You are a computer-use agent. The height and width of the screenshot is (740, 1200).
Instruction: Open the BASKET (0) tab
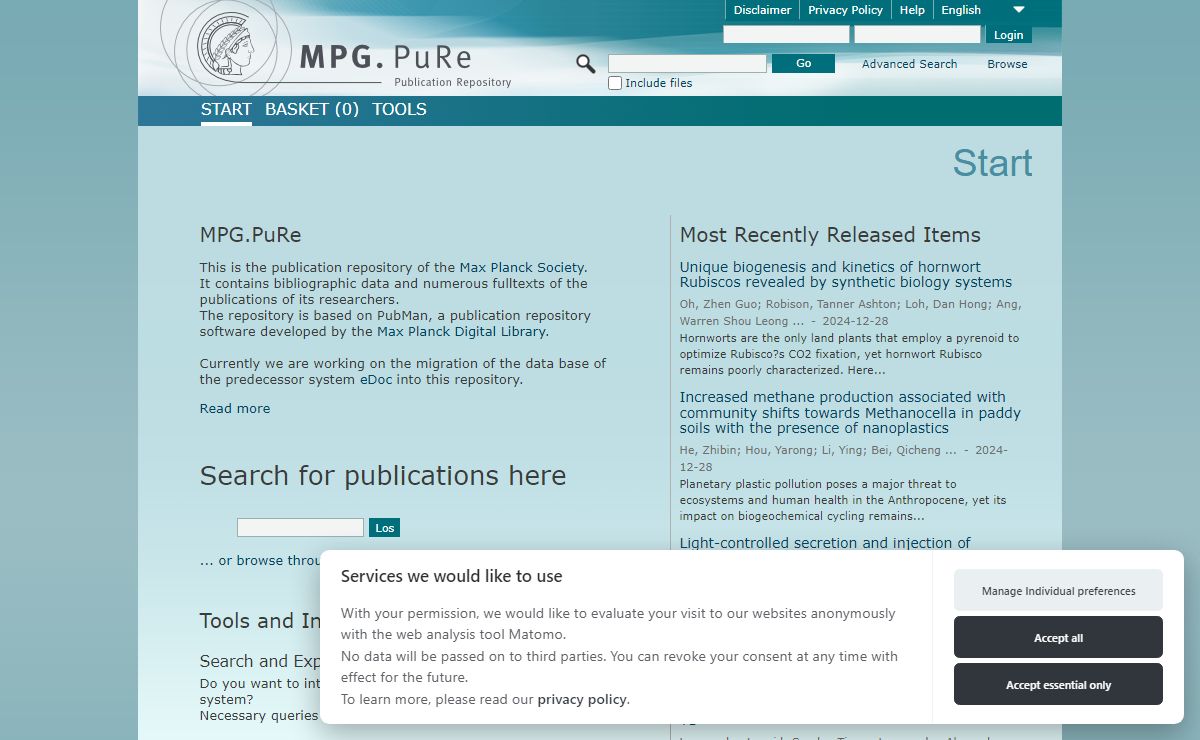coord(312,110)
